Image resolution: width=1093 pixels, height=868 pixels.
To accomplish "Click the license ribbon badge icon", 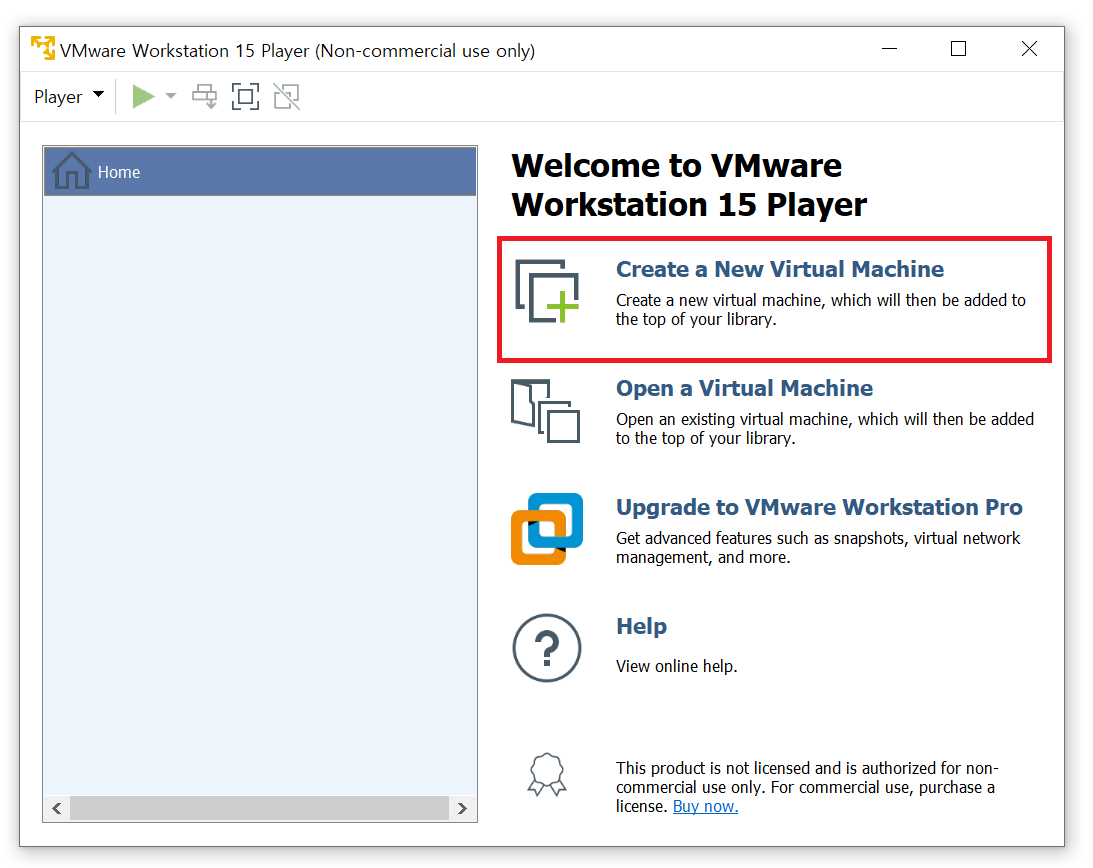I will [x=547, y=775].
